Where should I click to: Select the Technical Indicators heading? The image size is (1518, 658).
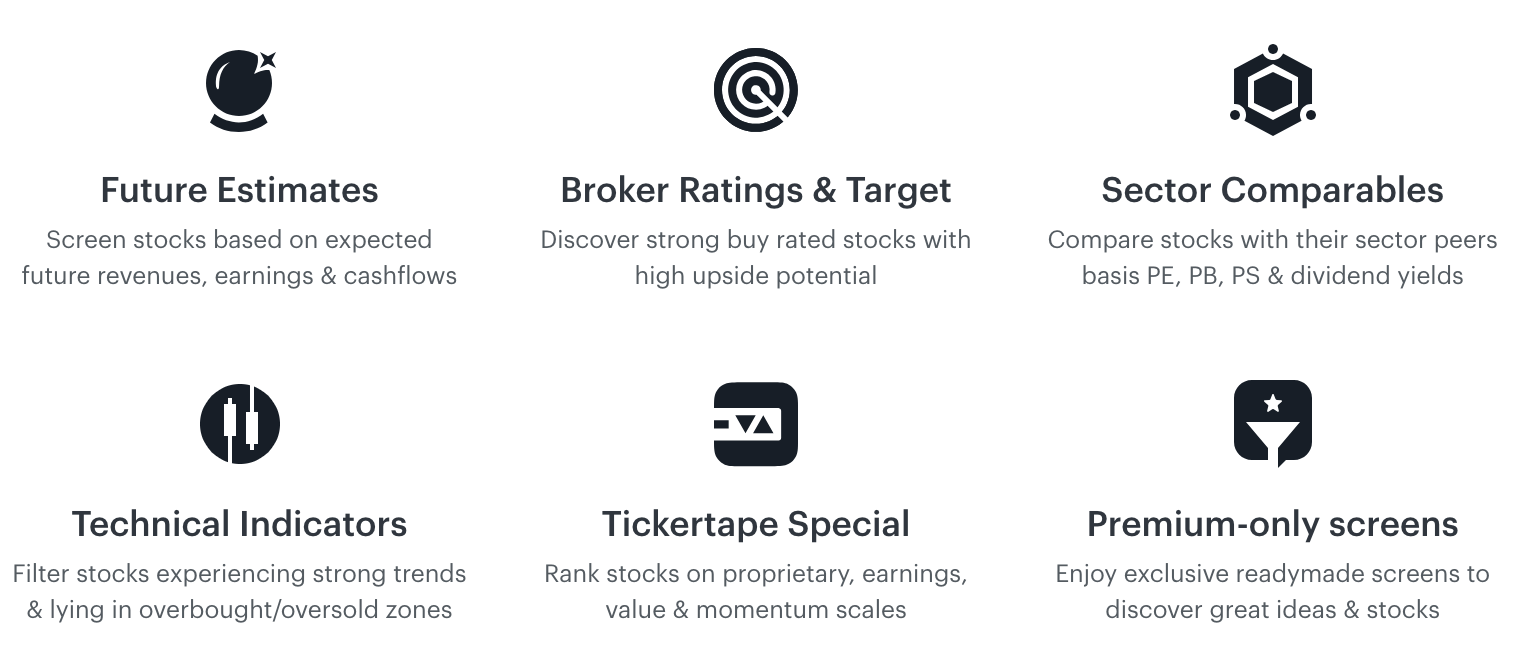coord(240,524)
